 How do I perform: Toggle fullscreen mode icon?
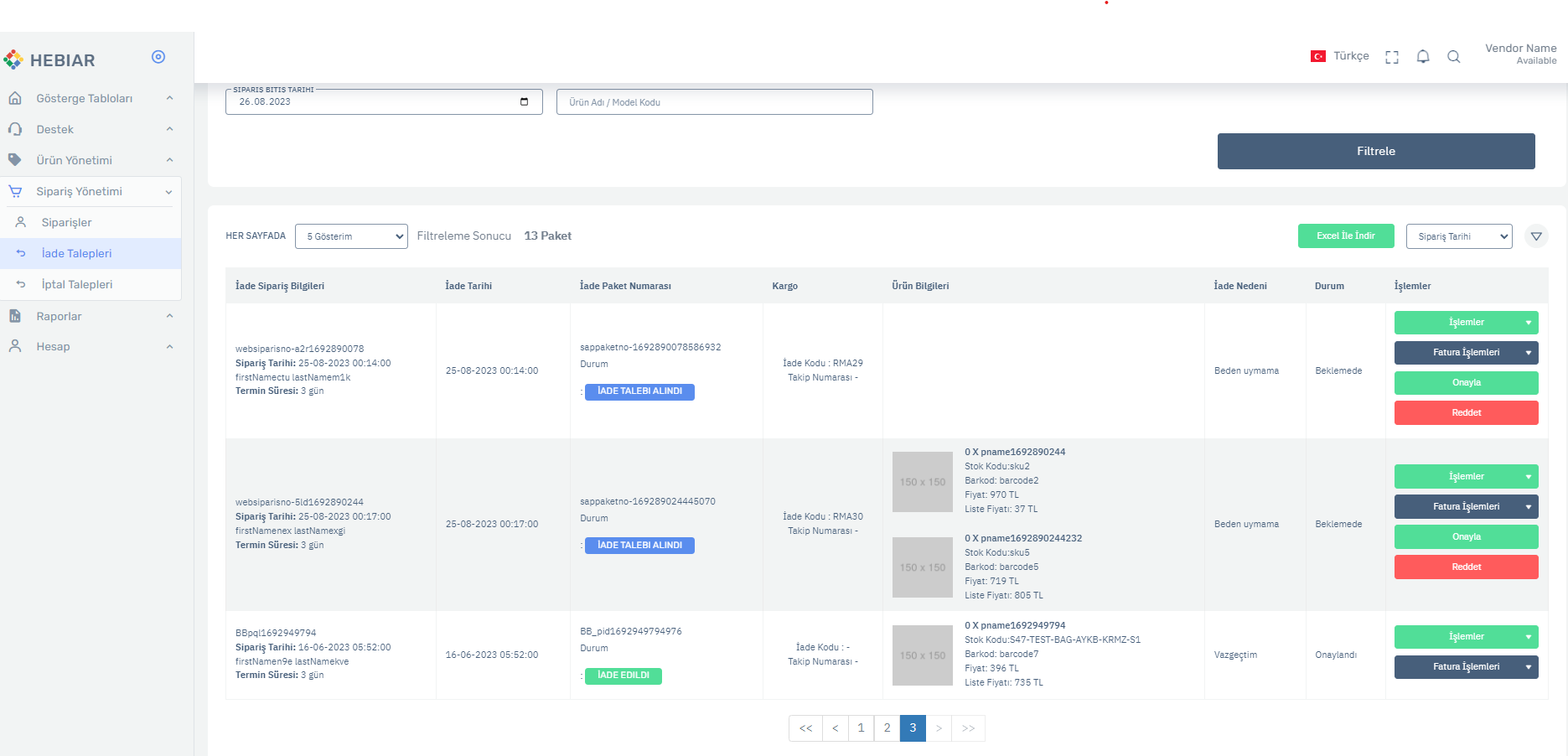click(x=1392, y=57)
